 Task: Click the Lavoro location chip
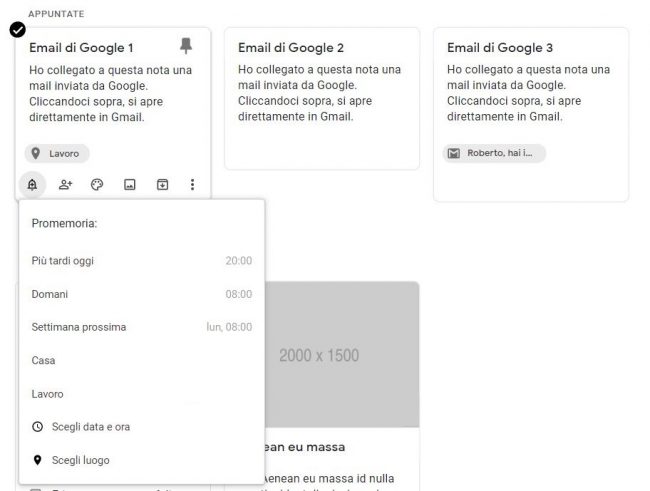pos(58,154)
